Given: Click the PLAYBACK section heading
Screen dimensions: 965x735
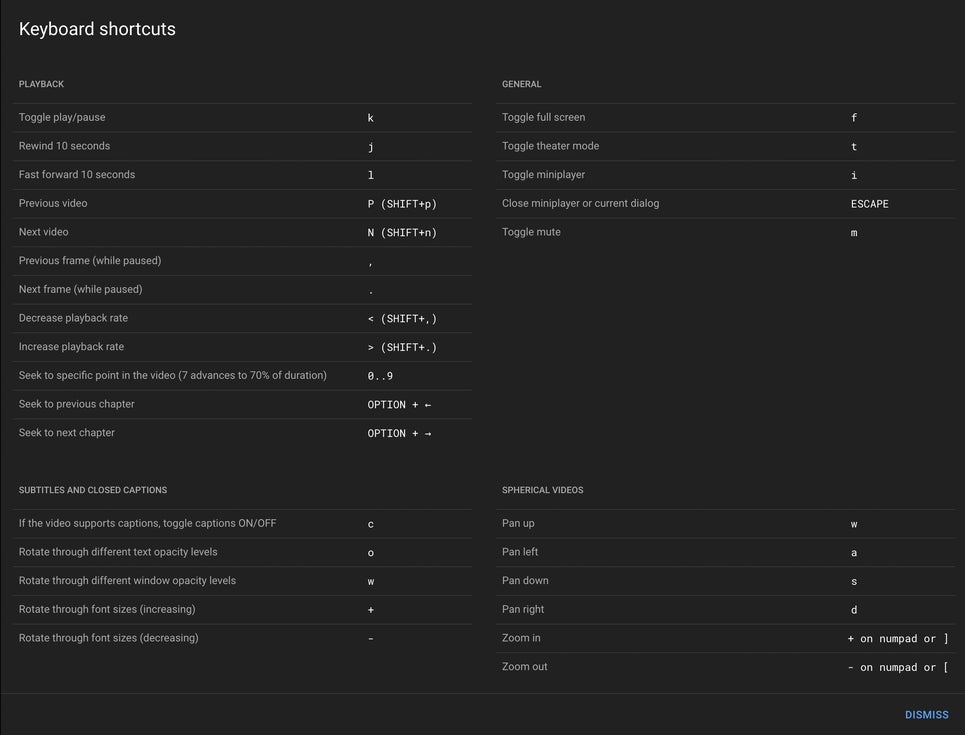Looking at the screenshot, I should [x=41, y=84].
